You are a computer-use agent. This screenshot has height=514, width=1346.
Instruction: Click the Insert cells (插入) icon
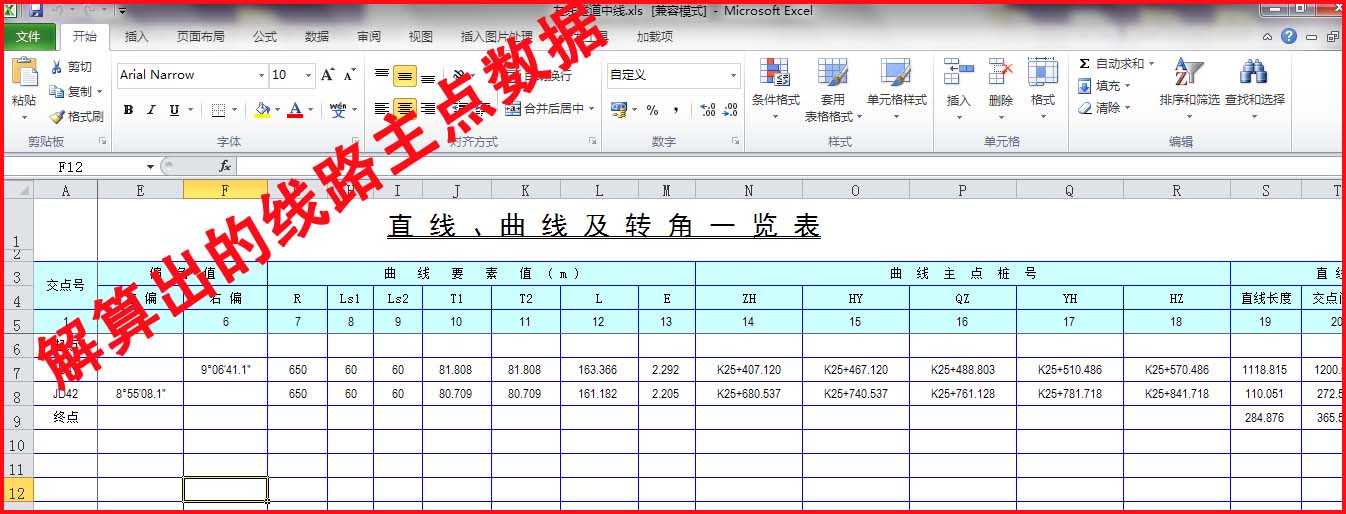[958, 73]
